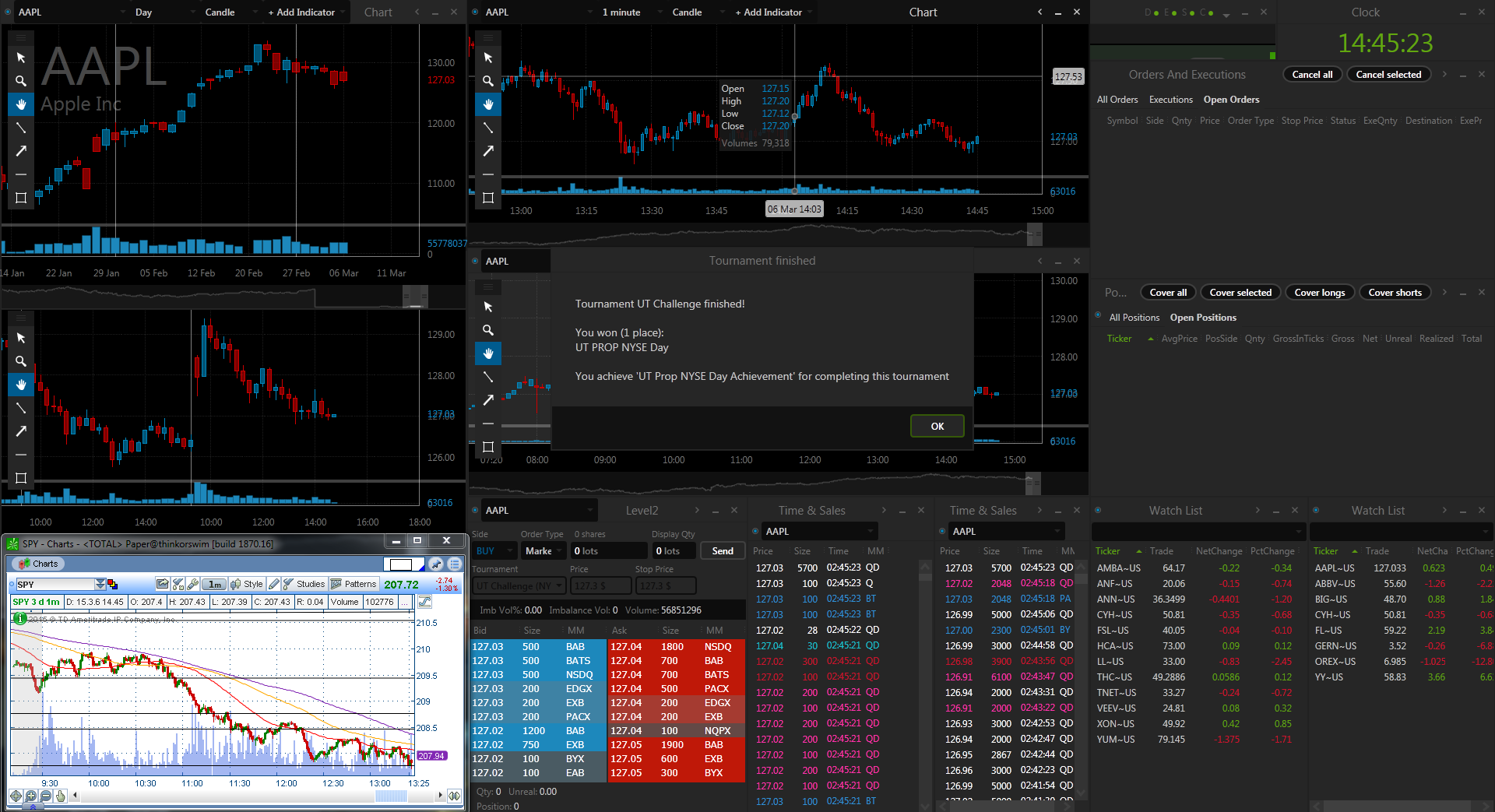Click Cancel selected button
Screen dimensions: 1495x812
[x=1388, y=75]
